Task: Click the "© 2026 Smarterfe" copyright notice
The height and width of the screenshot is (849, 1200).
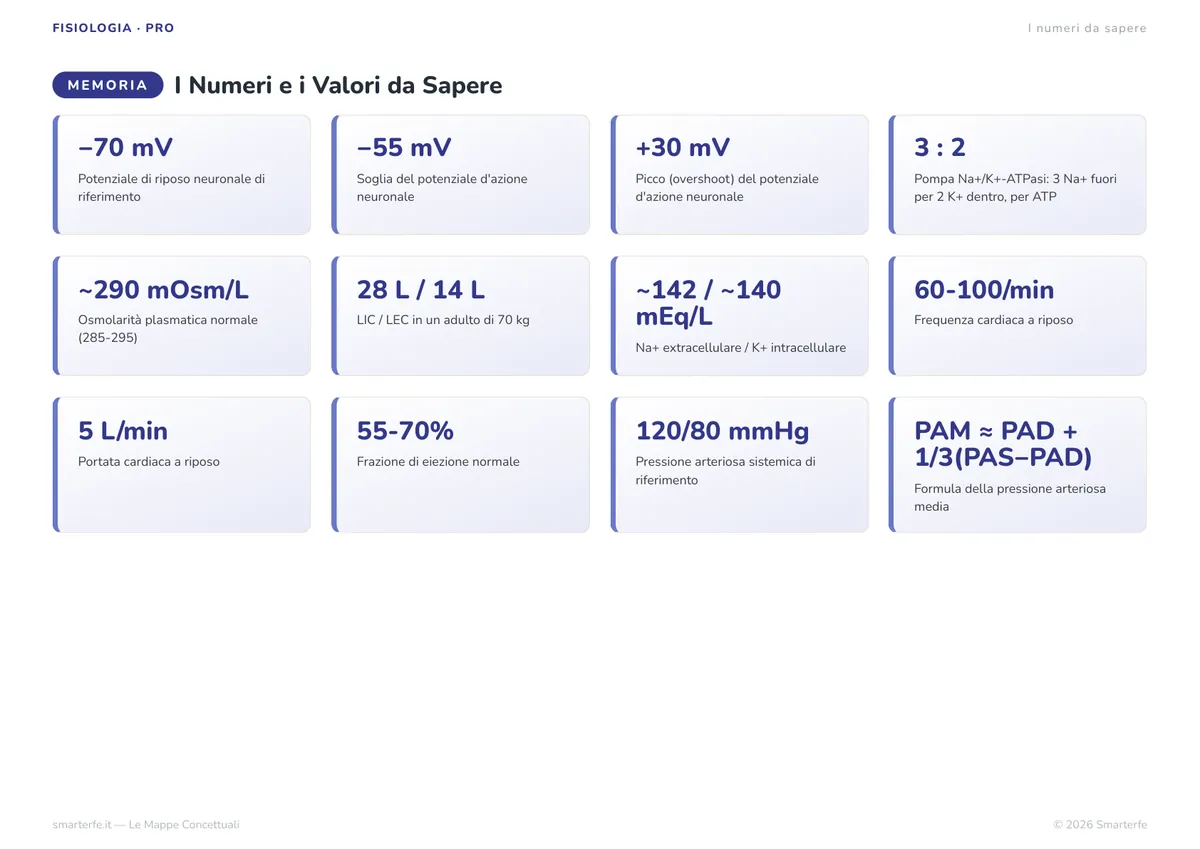Action: (1100, 825)
